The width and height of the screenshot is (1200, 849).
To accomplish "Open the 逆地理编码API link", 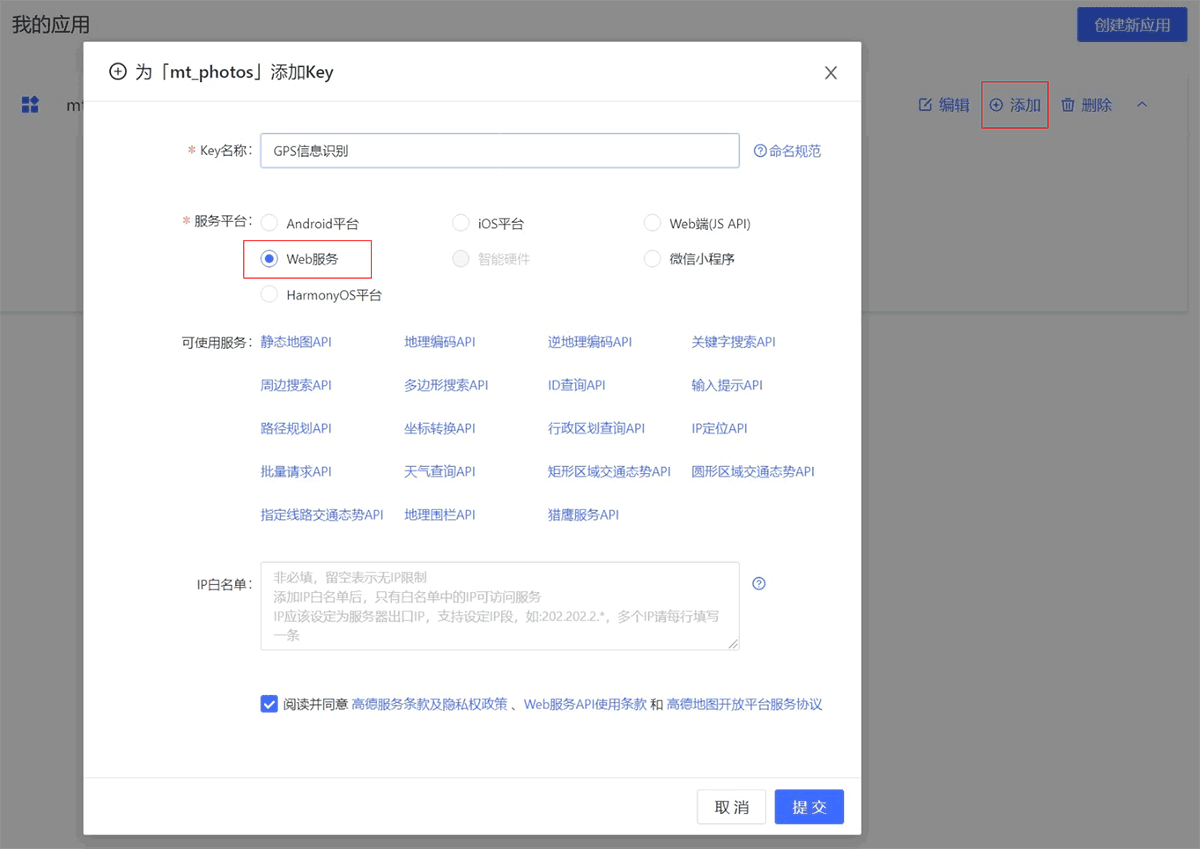I will (x=590, y=342).
